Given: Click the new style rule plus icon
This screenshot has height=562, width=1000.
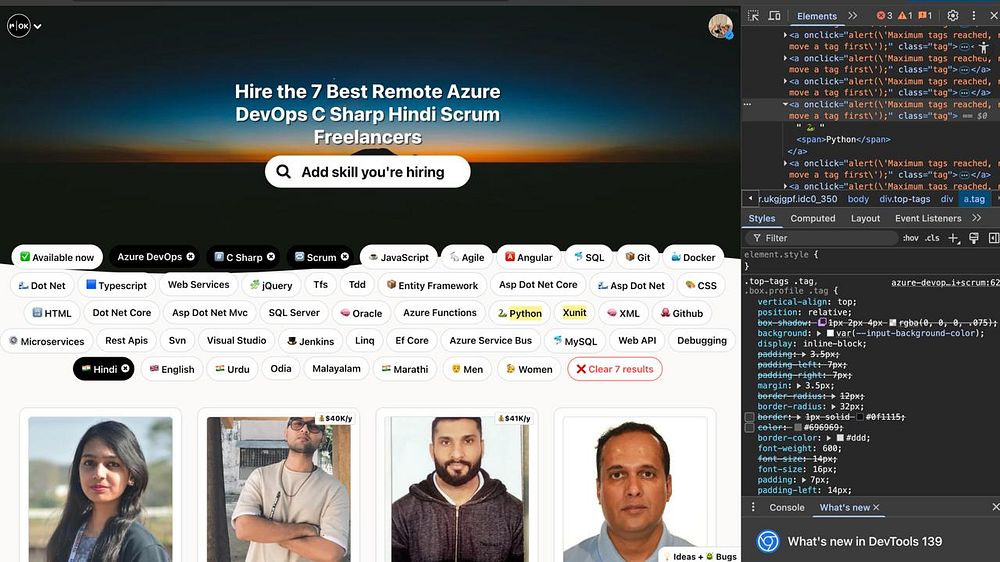Looking at the screenshot, I should point(953,238).
